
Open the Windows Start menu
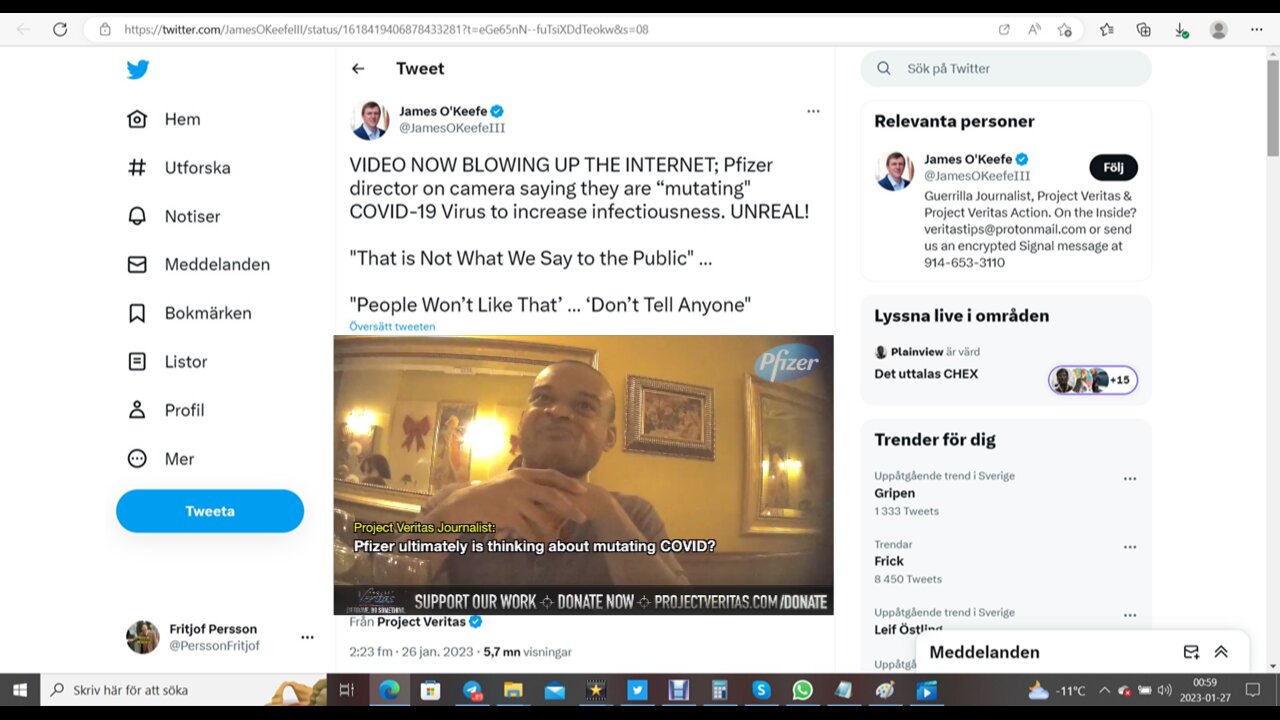20,690
